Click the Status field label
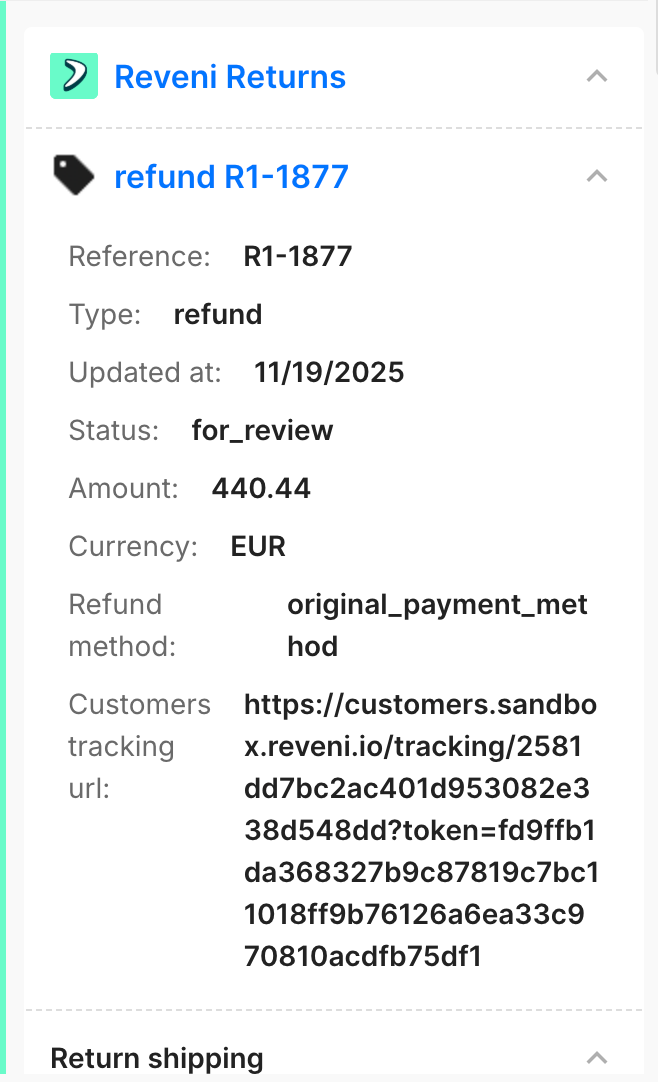The image size is (658, 1082). 114,431
